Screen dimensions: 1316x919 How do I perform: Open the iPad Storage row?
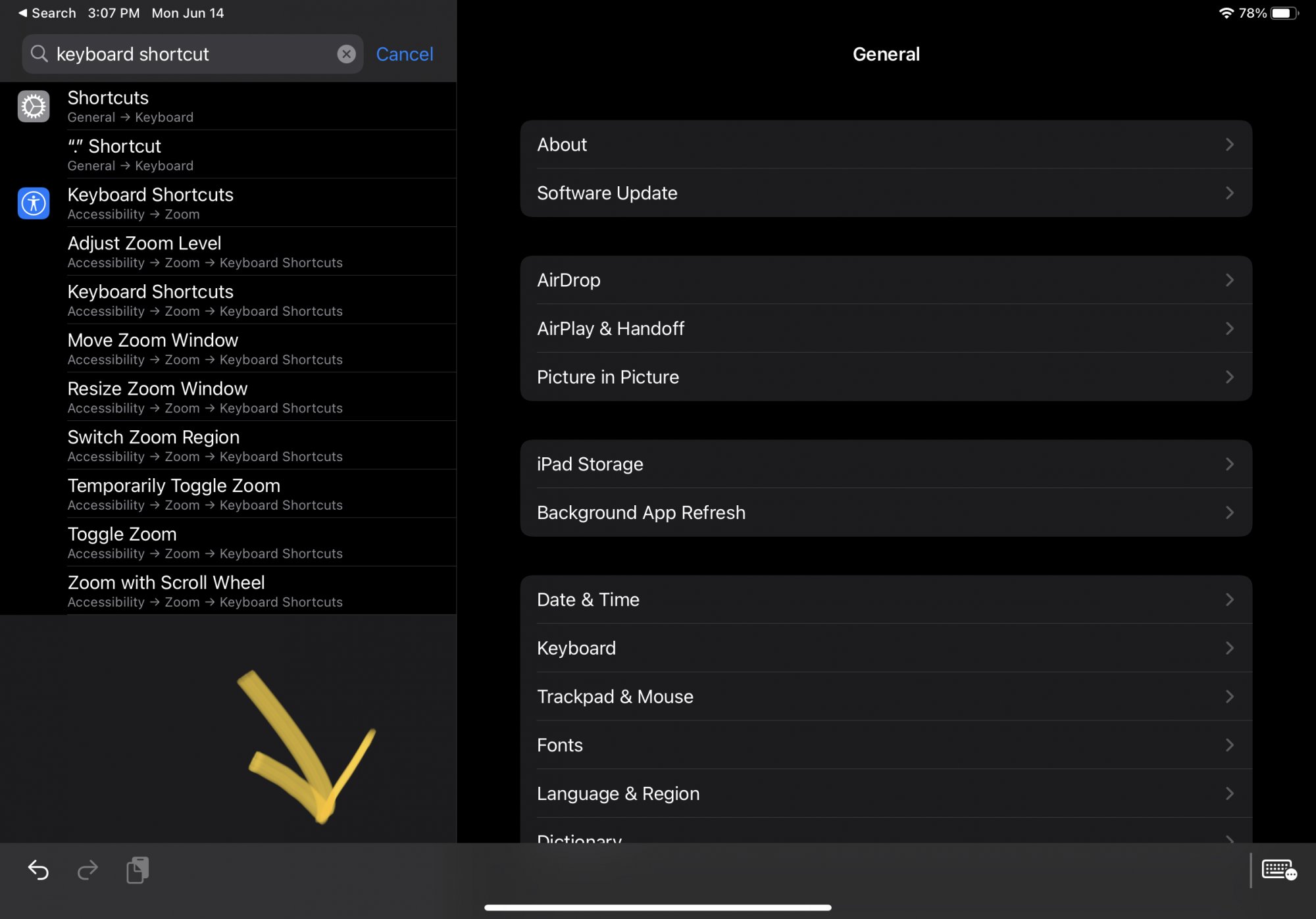tap(885, 464)
